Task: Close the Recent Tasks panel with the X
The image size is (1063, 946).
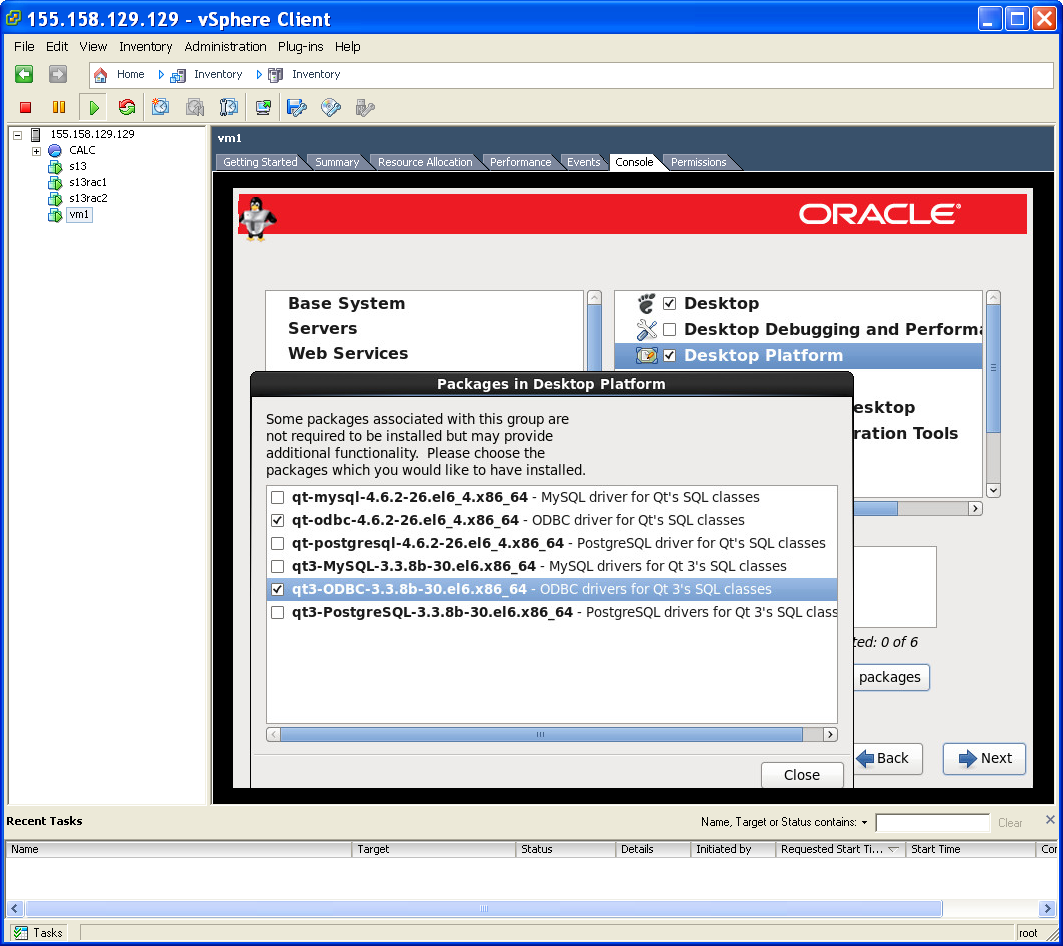Action: [x=1050, y=820]
